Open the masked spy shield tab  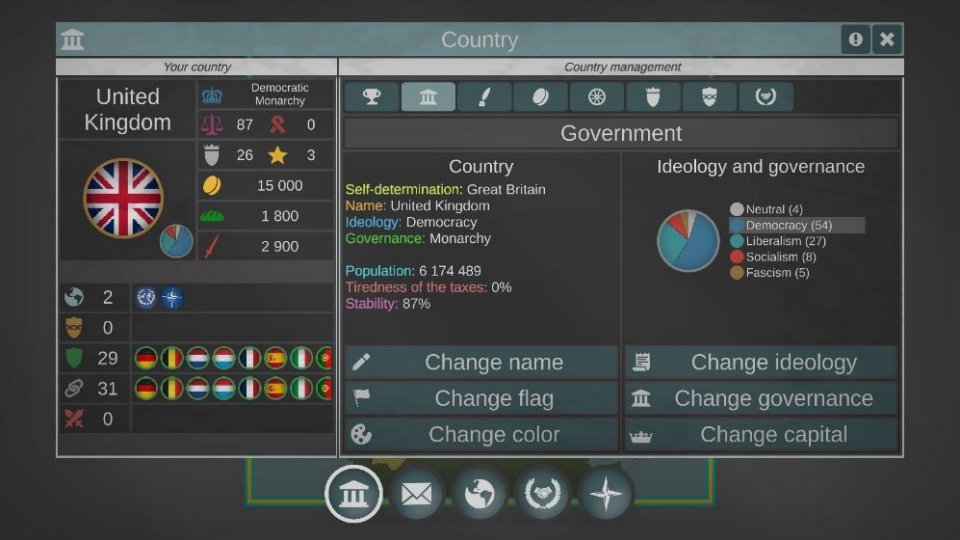point(710,97)
